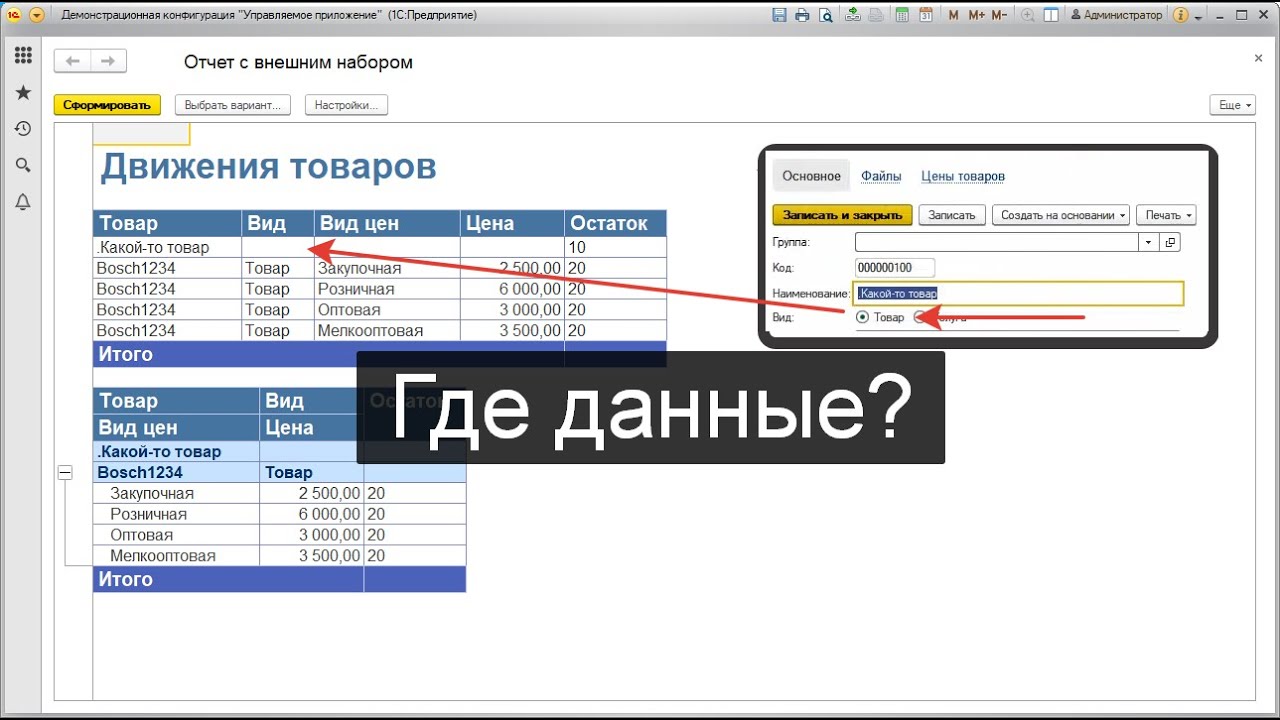This screenshot has height=720, width=1280.
Task: Click the window layout panels icon
Action: point(1051,15)
